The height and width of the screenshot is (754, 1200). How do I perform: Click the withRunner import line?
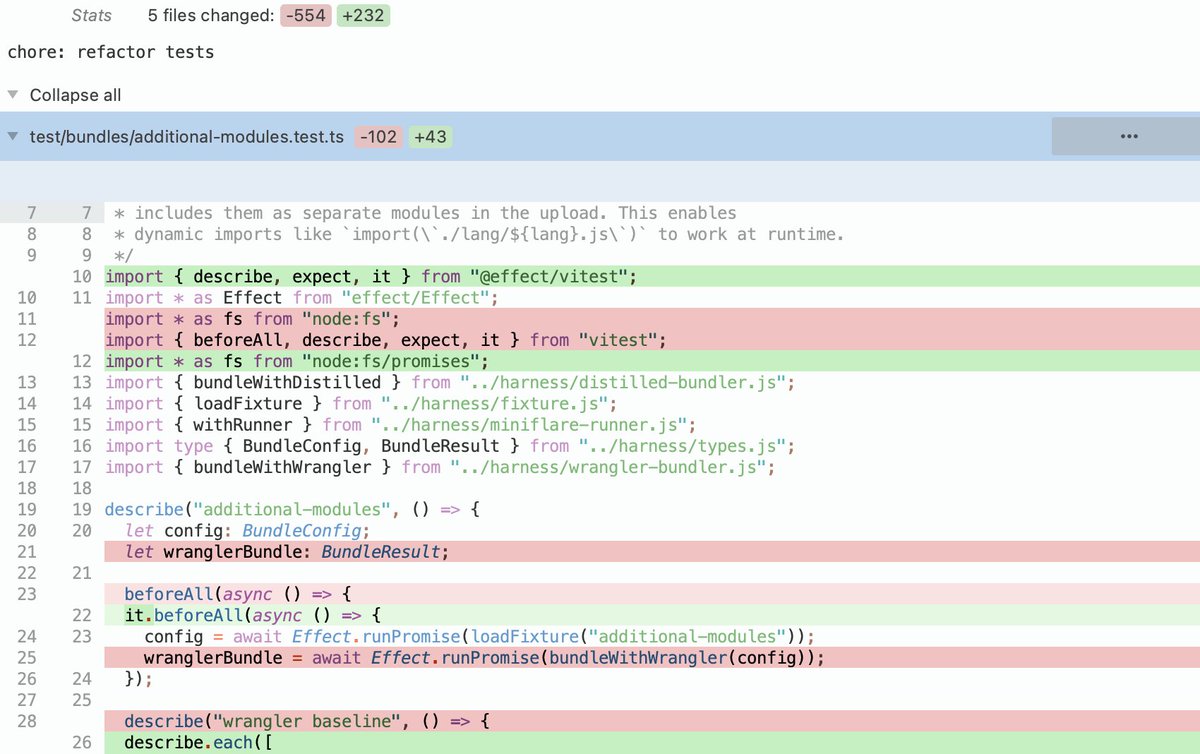click(x=652, y=425)
